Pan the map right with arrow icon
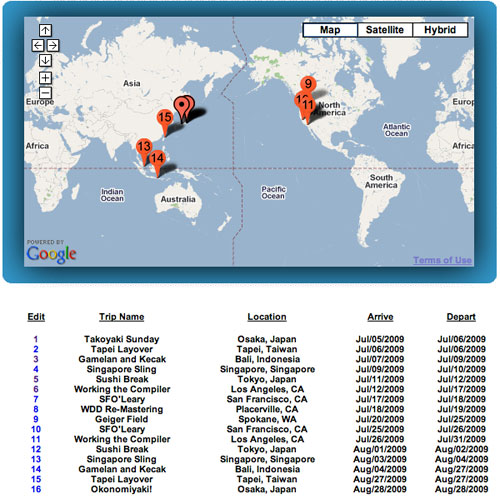Screen dimensions: 500x503 (53, 45)
